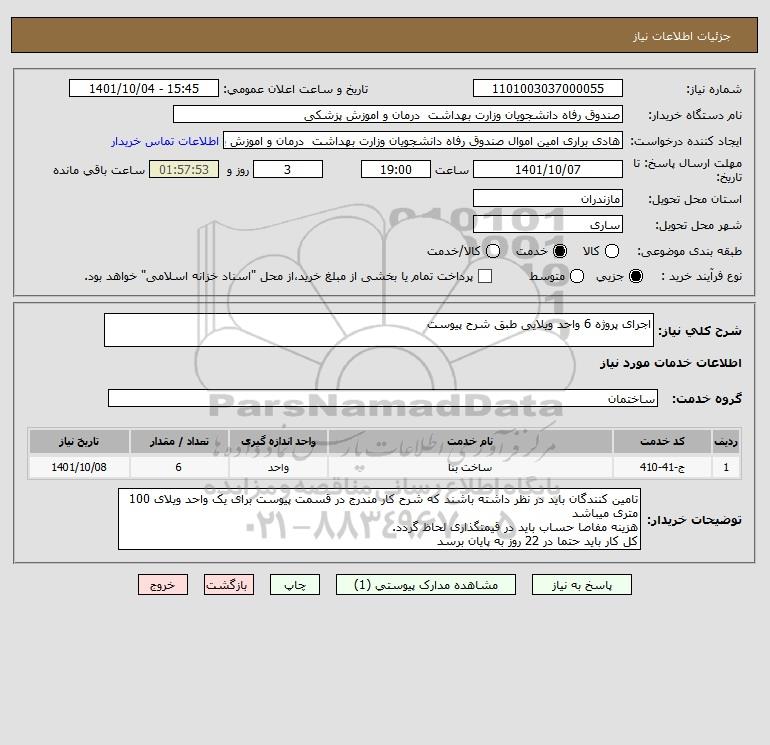The width and height of the screenshot is (770, 745).
Task: Click the need date cell 1401/10/08
Action: 79,467
